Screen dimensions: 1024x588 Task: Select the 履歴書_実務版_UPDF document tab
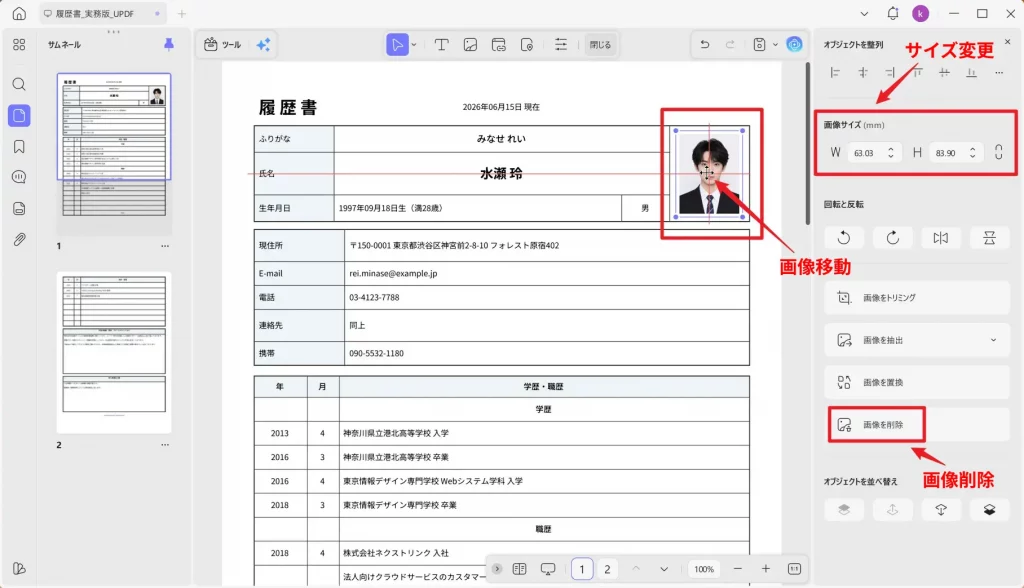click(101, 13)
